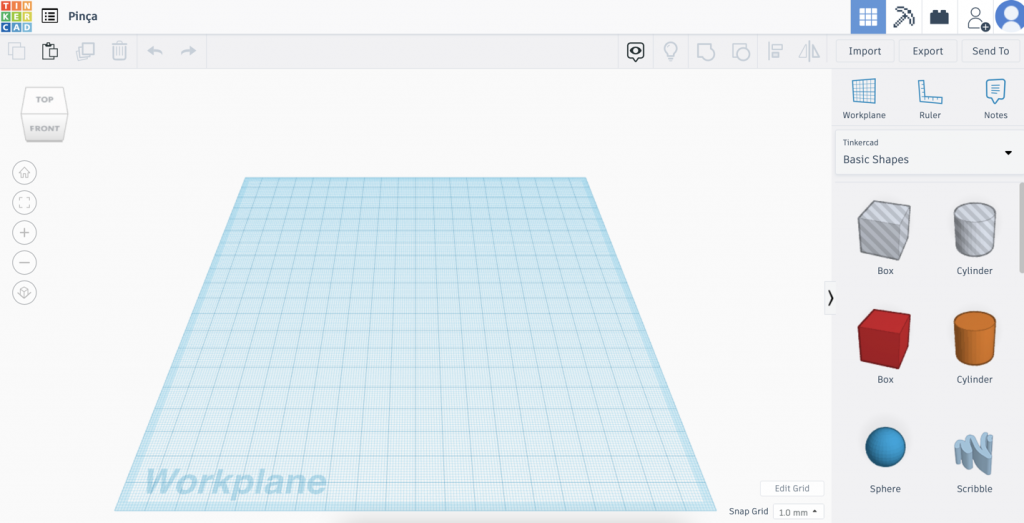1024x523 pixels.
Task: Click the TOP face of view cube
Action: [45, 100]
